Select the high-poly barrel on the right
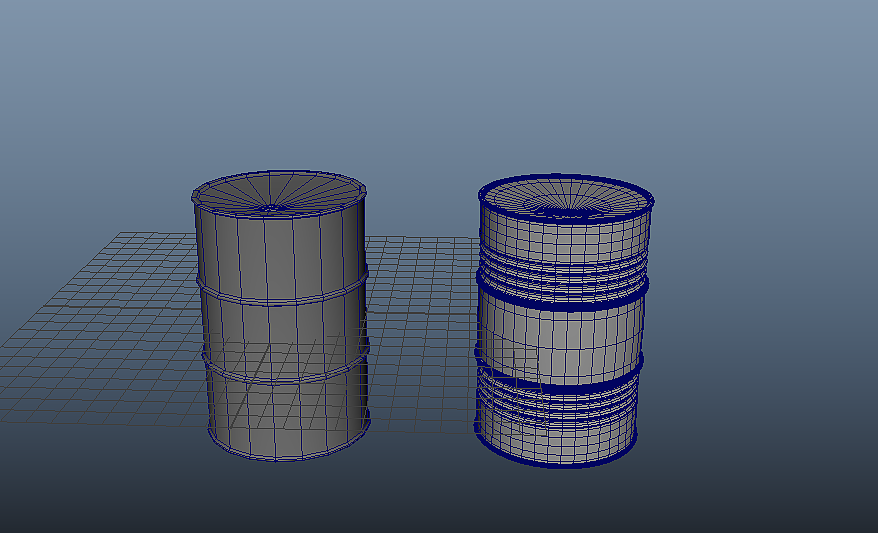The image size is (878, 533). (564, 321)
